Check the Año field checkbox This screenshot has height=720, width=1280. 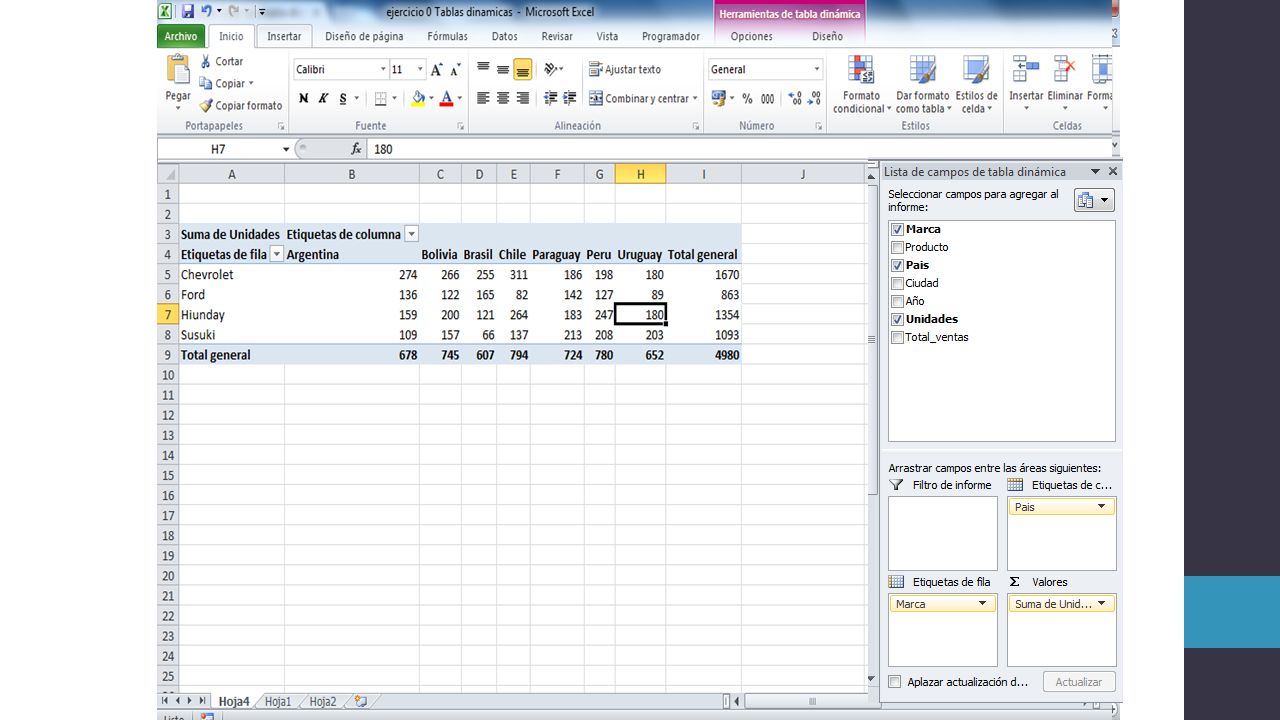coord(897,301)
